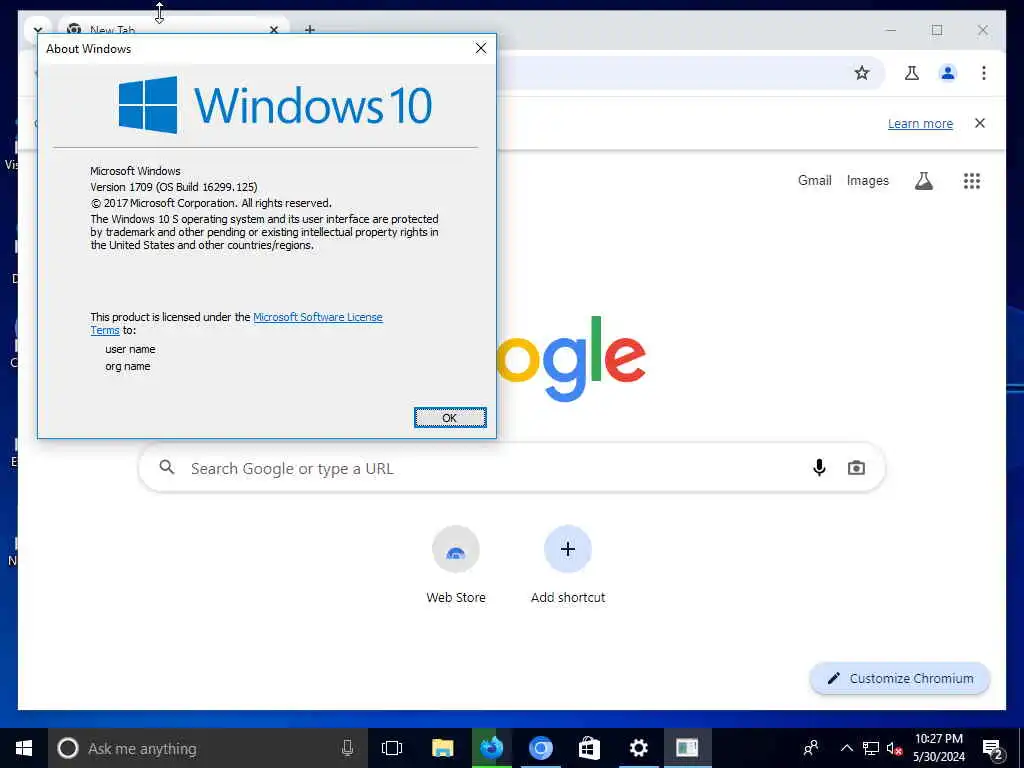Open Images link on New Tab page
The width and height of the screenshot is (1024, 768).
(868, 180)
